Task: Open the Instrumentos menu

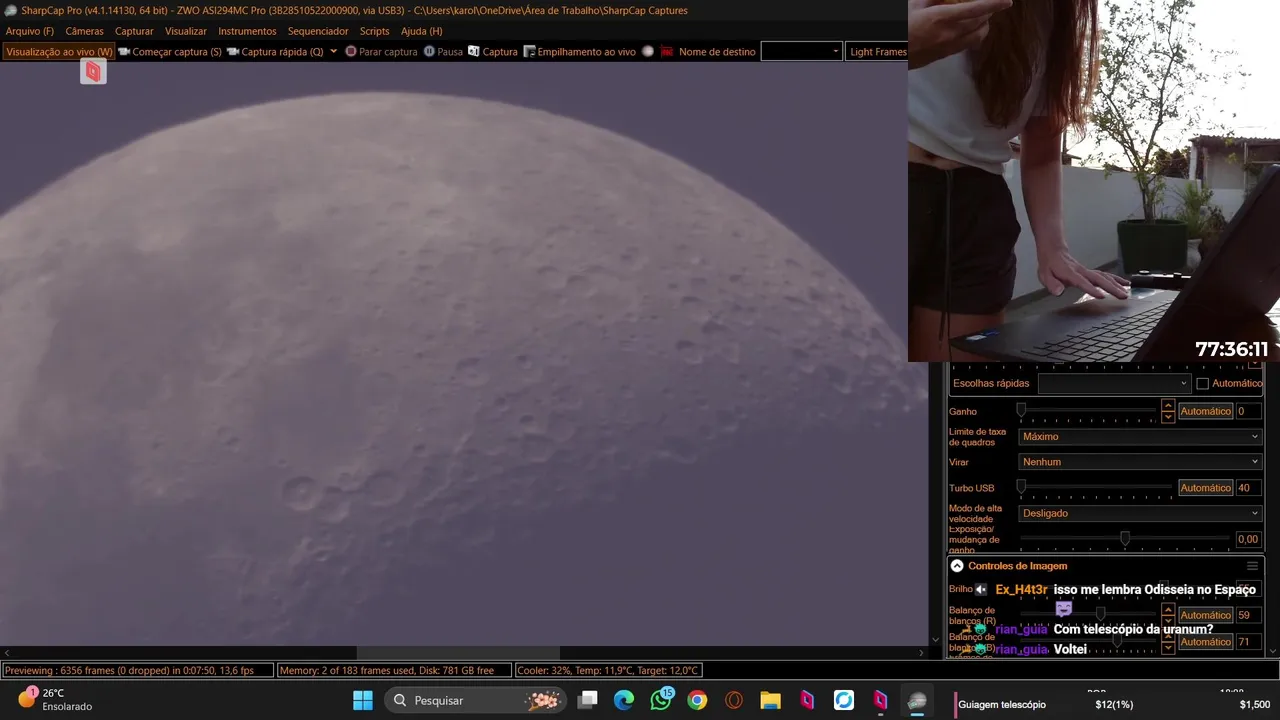Action: pos(247,31)
